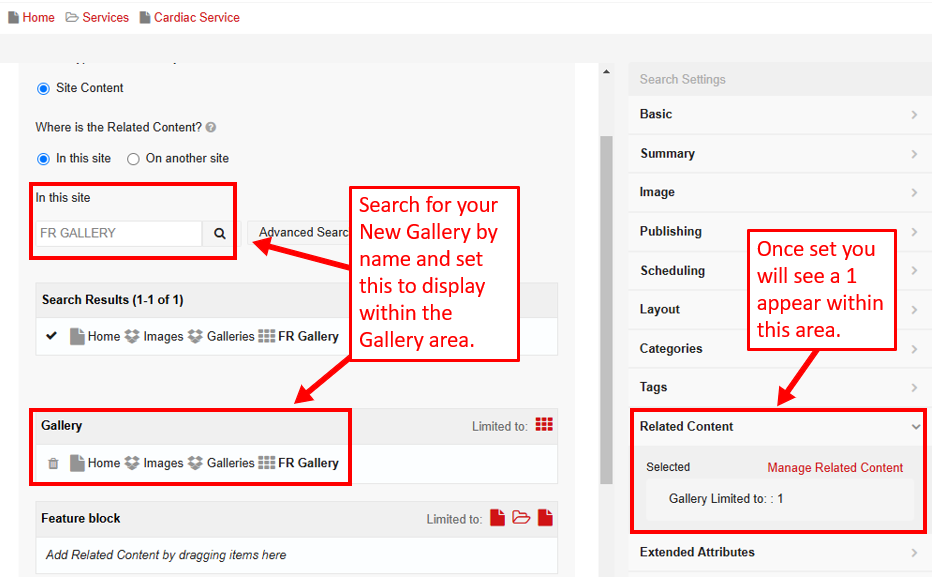The image size is (934, 584).
Task: Expand Scheduling with its chevron arrow
Action: [x=914, y=271]
